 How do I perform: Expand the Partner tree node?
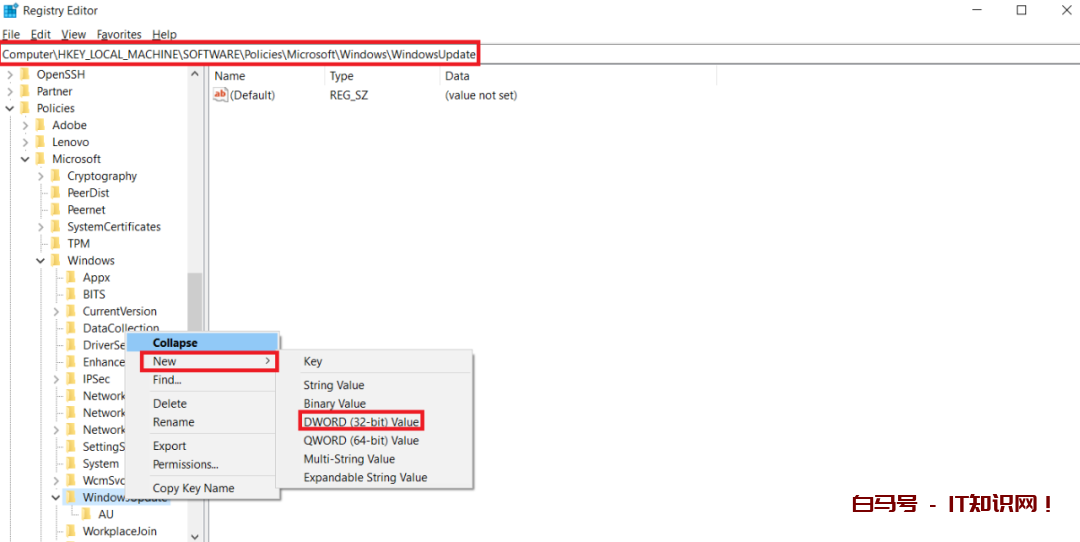10,91
